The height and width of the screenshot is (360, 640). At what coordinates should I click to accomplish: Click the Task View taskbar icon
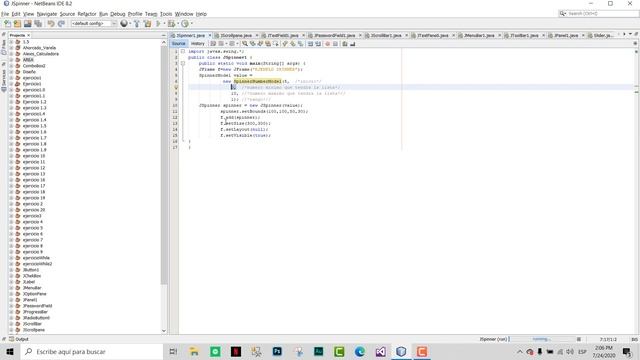173,351
